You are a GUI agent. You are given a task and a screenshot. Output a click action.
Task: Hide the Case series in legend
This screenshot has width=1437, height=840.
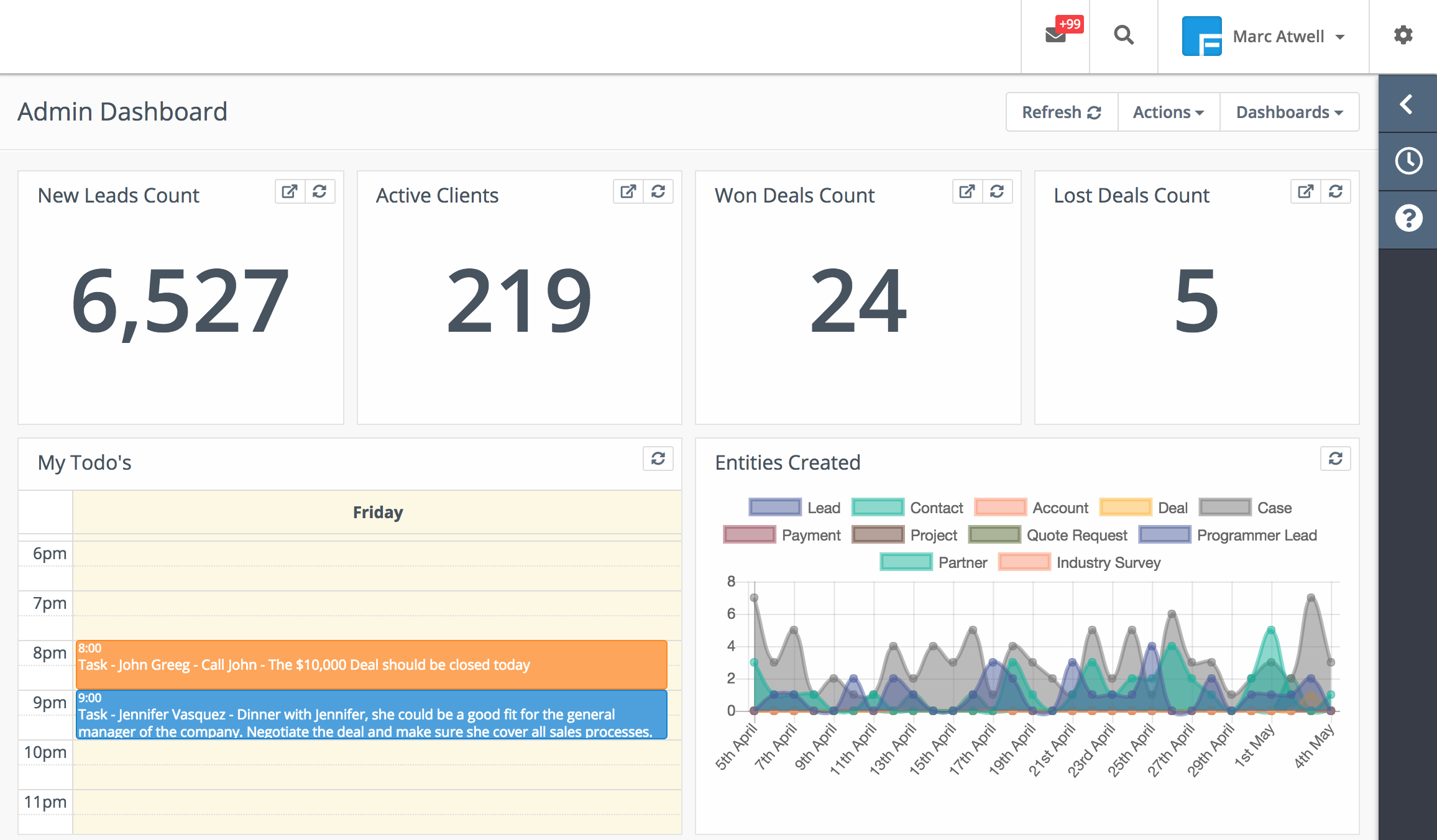[x=1245, y=508]
